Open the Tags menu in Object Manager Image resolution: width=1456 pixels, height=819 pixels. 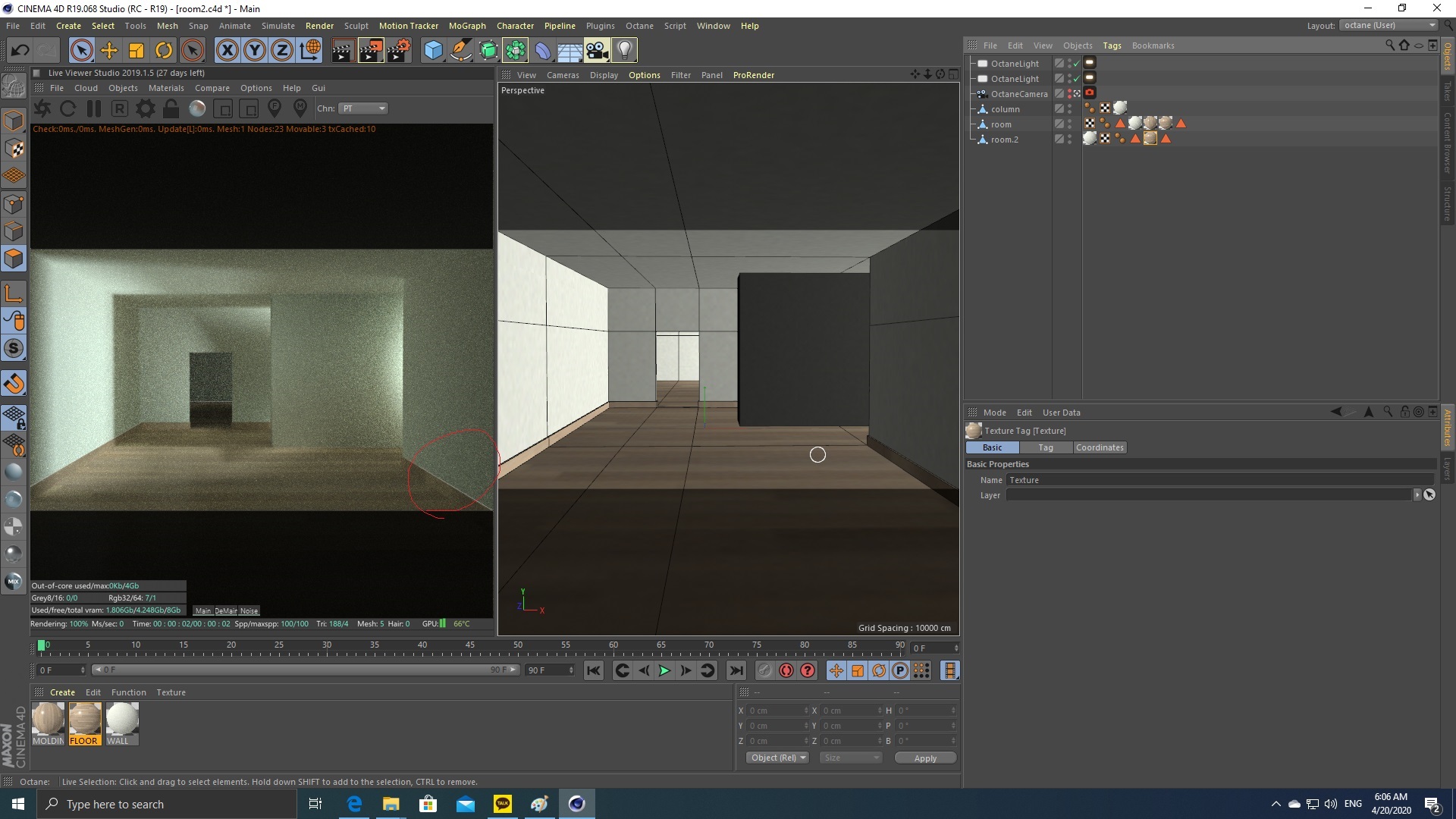coord(1112,45)
